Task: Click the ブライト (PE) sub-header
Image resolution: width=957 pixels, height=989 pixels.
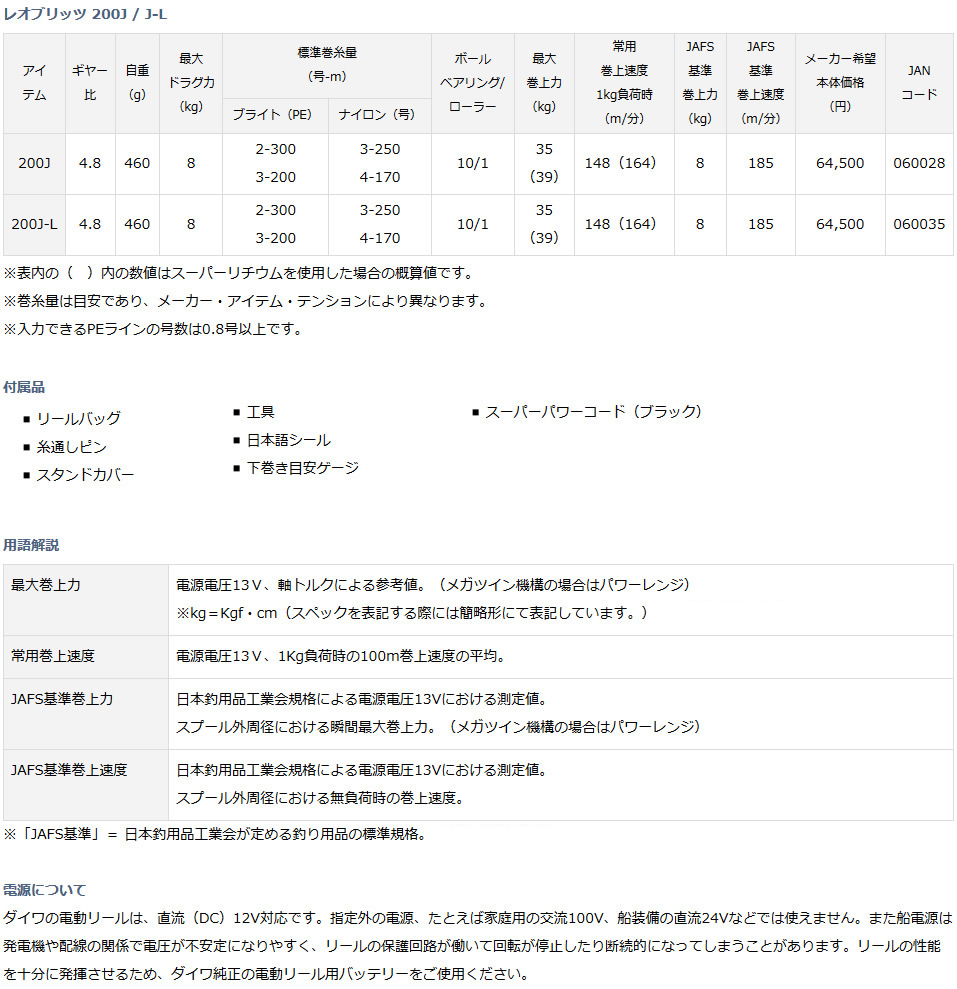Action: (x=275, y=115)
